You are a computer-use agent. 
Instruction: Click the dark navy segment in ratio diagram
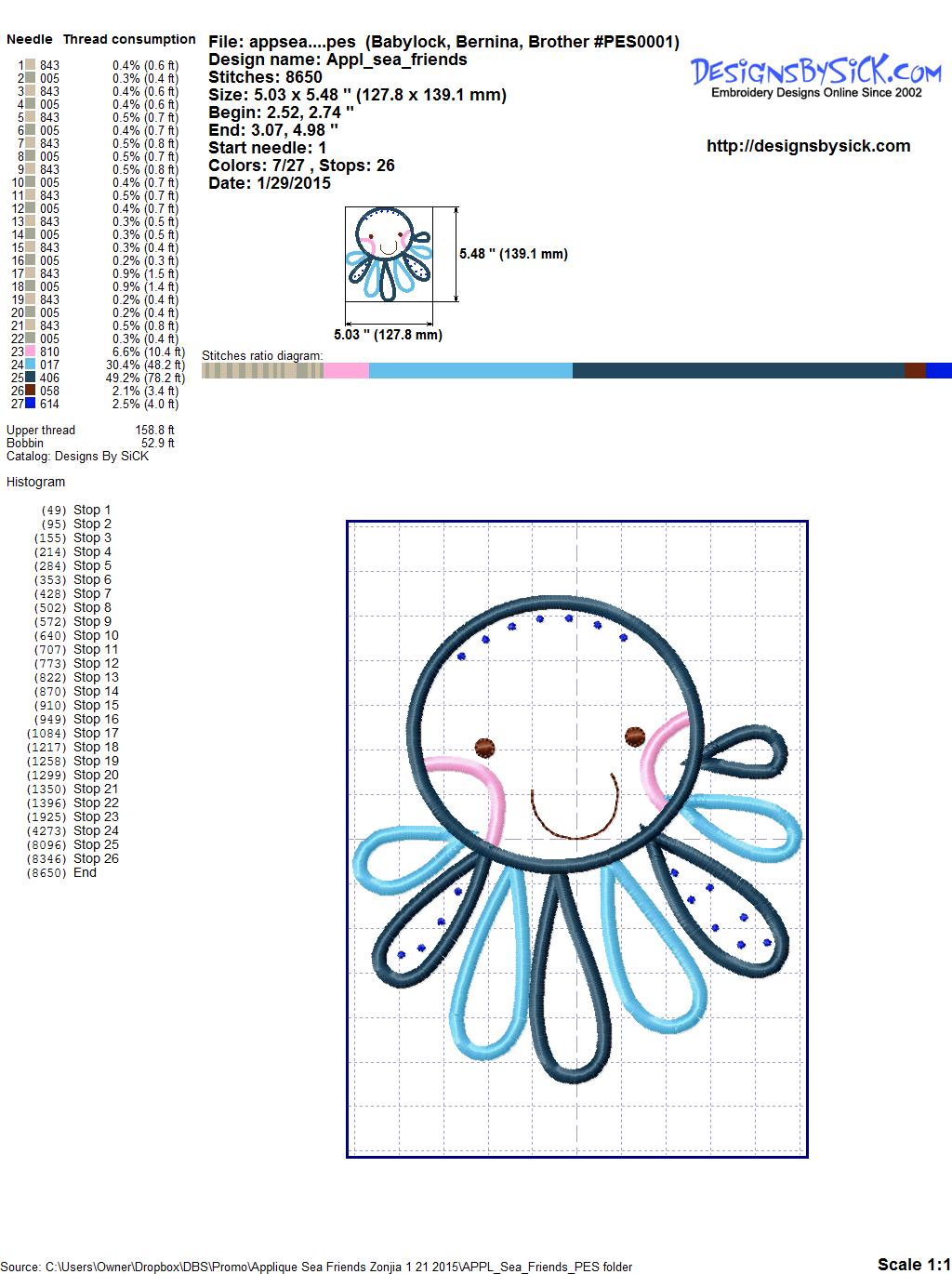point(737,371)
